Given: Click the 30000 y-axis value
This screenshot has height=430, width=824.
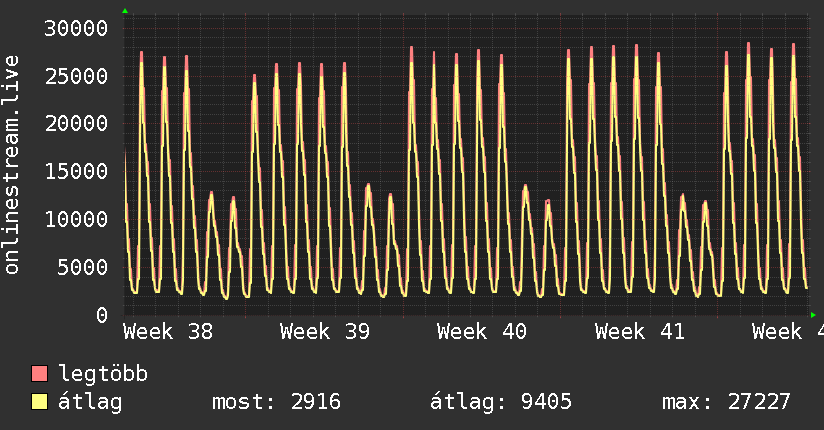Looking at the screenshot, I should (x=76, y=28).
